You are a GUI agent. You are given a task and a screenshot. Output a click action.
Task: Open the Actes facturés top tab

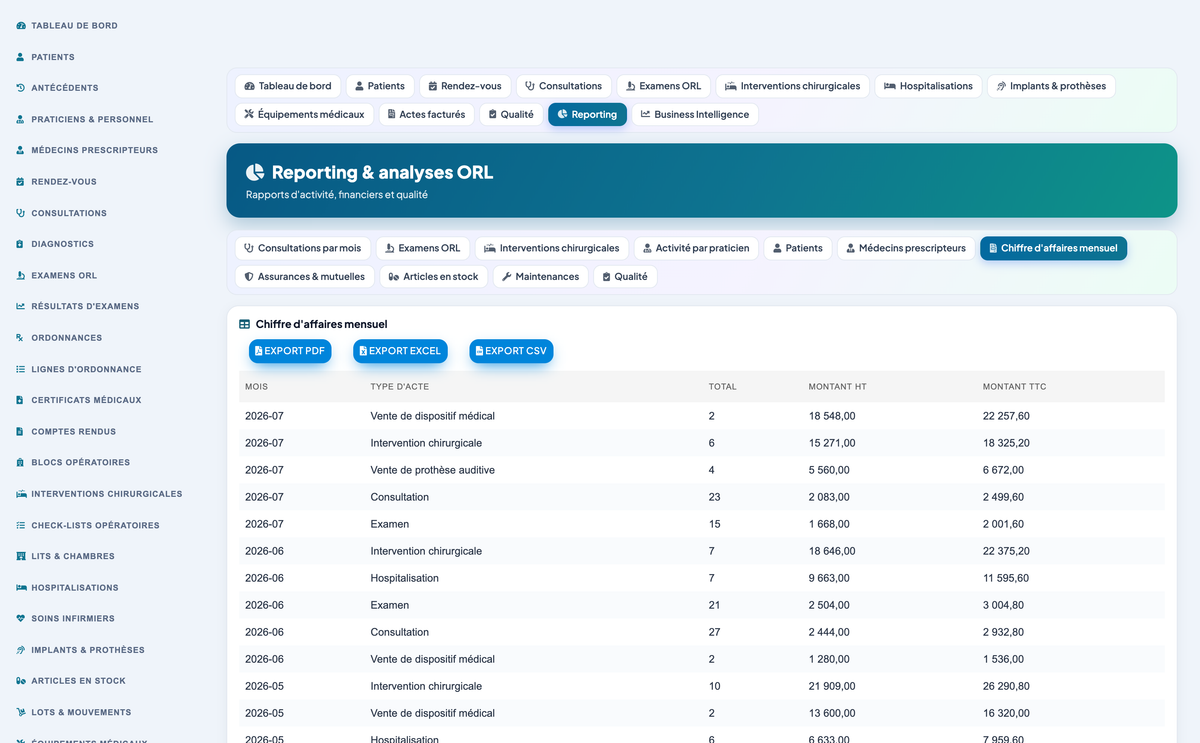click(425, 115)
